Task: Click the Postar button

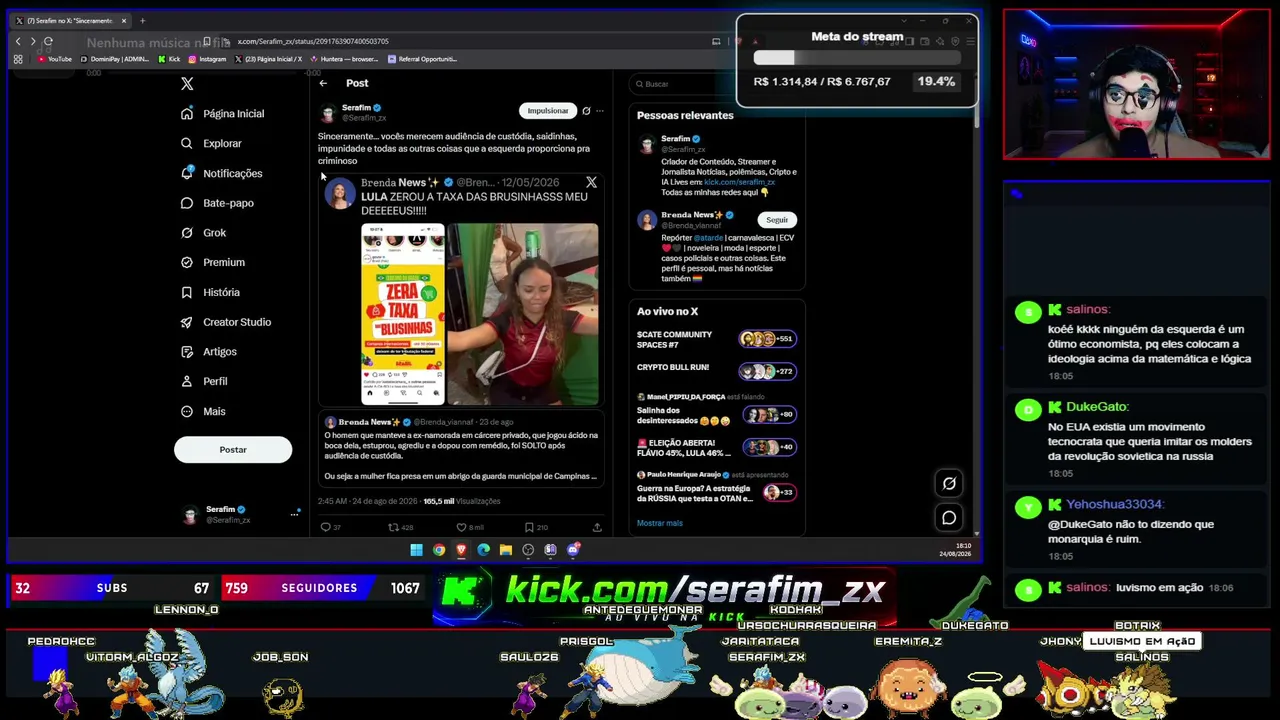Action: (x=233, y=450)
